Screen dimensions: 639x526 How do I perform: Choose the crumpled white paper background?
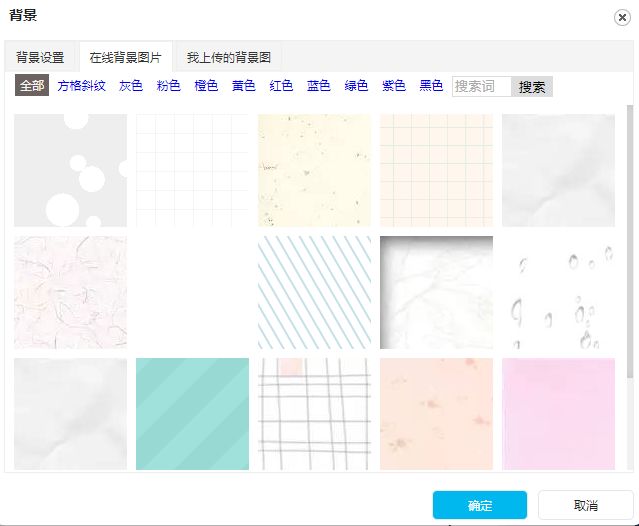coord(436,293)
